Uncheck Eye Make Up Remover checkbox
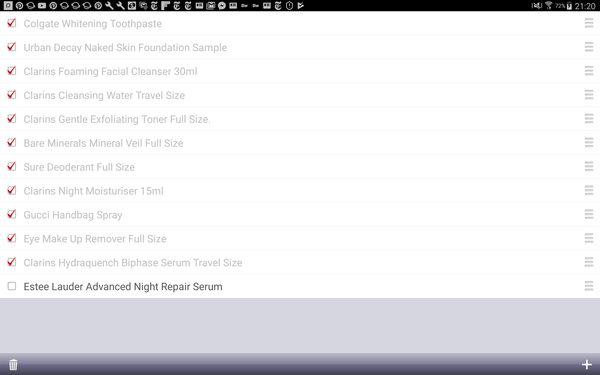Viewport: 600px width, 375px height. (12, 238)
